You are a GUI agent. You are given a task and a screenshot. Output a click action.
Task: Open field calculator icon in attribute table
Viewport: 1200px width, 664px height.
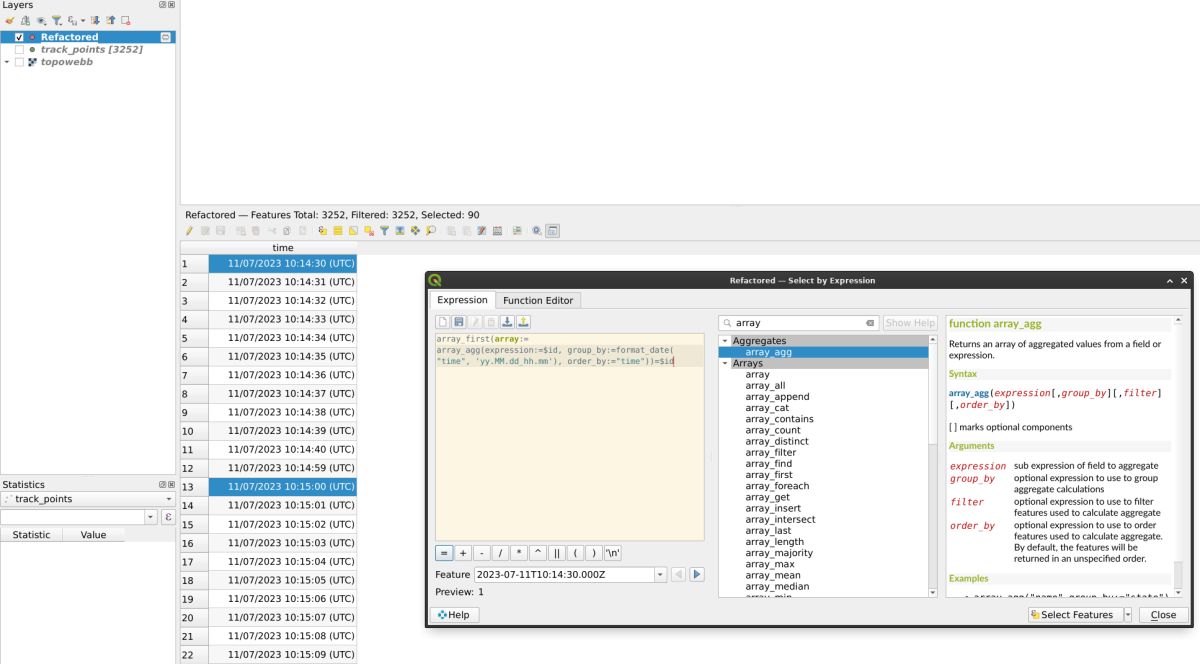tap(497, 230)
